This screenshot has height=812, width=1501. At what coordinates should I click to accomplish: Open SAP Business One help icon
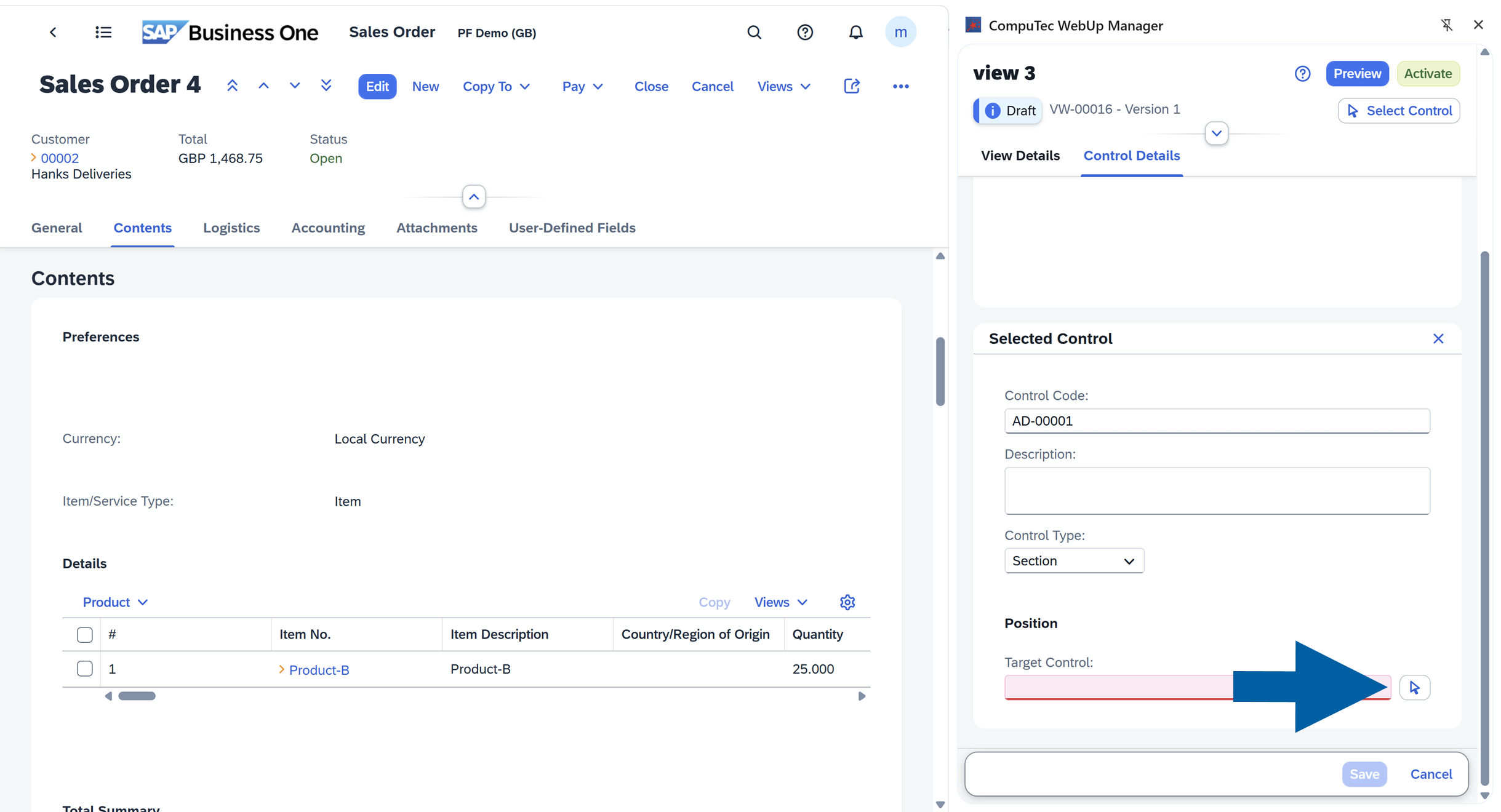pyautogui.click(x=805, y=32)
